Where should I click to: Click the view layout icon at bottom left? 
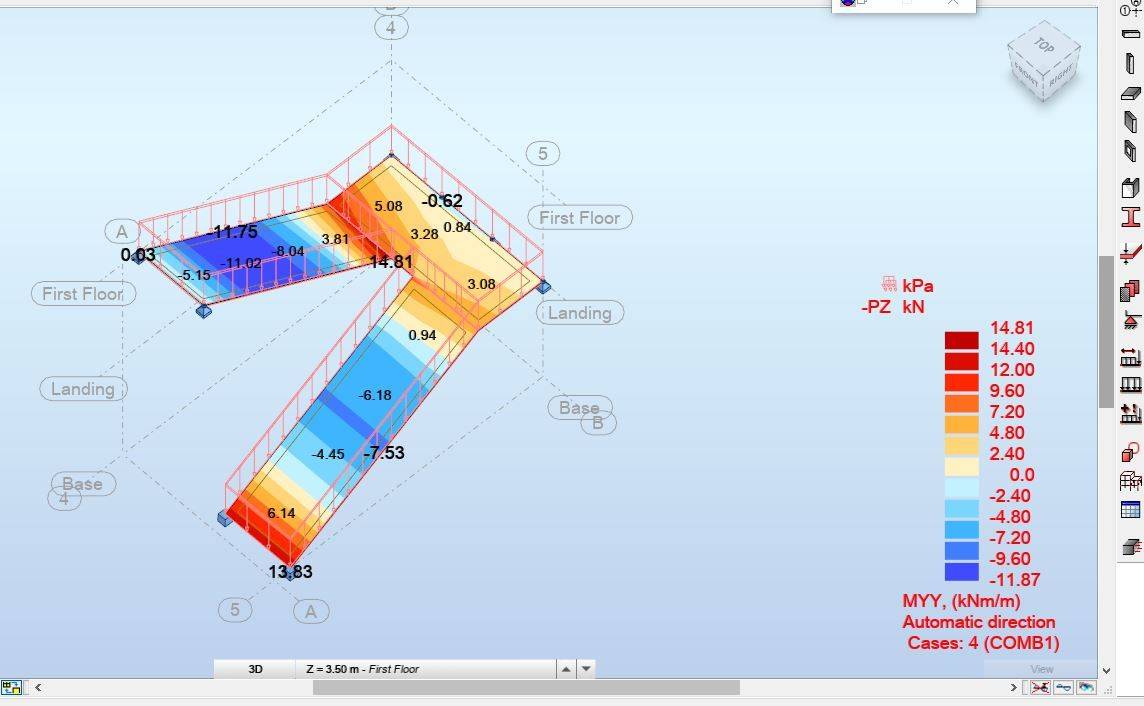click(x=12, y=688)
